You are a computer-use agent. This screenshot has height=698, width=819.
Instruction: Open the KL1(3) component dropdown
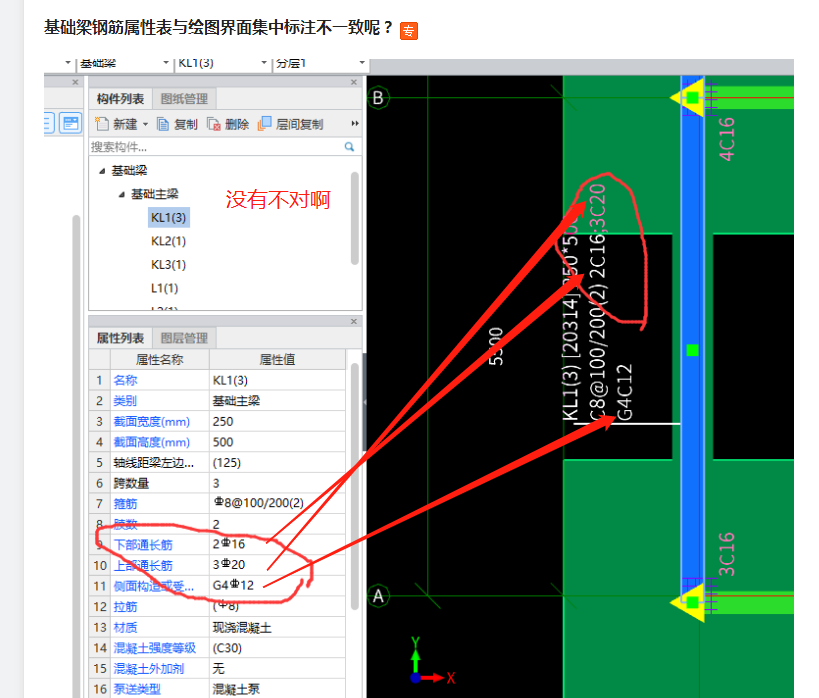[264, 63]
